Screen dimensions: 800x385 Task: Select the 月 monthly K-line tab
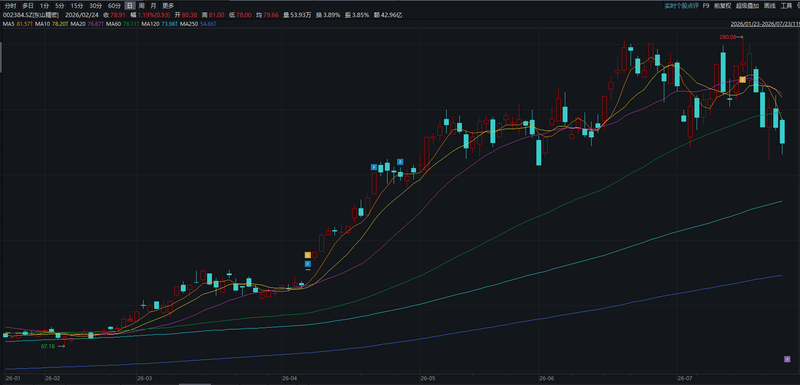pos(153,6)
